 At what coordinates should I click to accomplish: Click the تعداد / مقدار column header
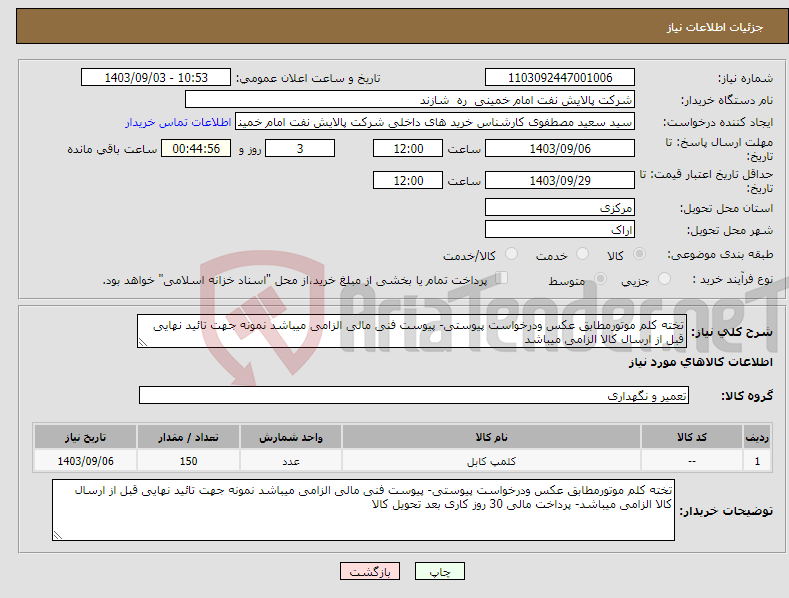tap(188, 437)
